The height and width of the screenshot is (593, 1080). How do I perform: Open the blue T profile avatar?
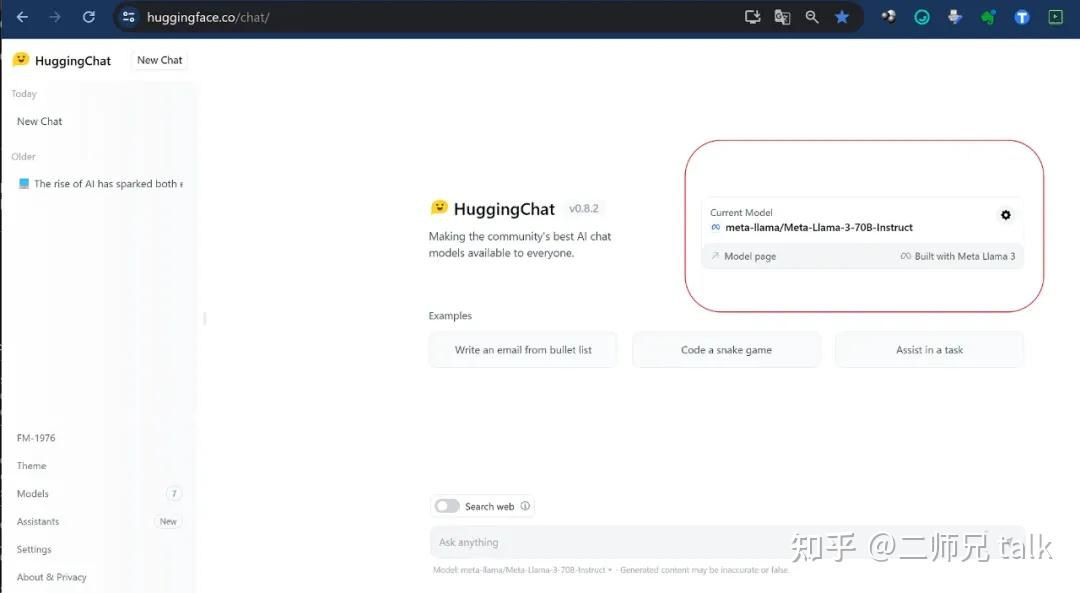[x=1021, y=17]
